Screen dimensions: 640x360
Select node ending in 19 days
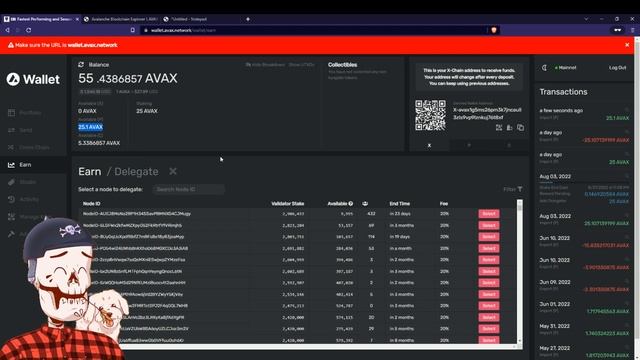point(489,237)
